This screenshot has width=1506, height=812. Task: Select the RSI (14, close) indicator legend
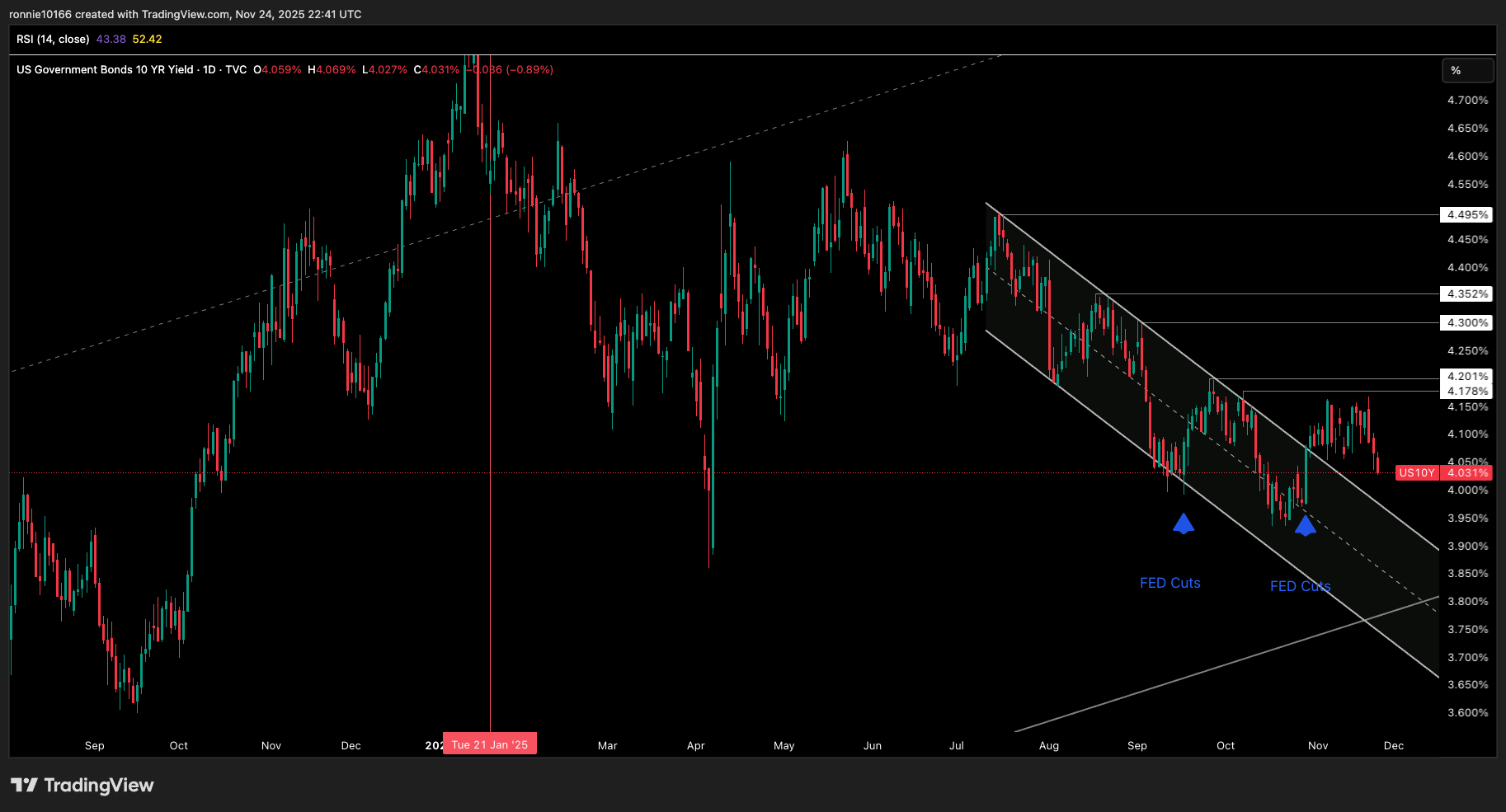point(54,39)
